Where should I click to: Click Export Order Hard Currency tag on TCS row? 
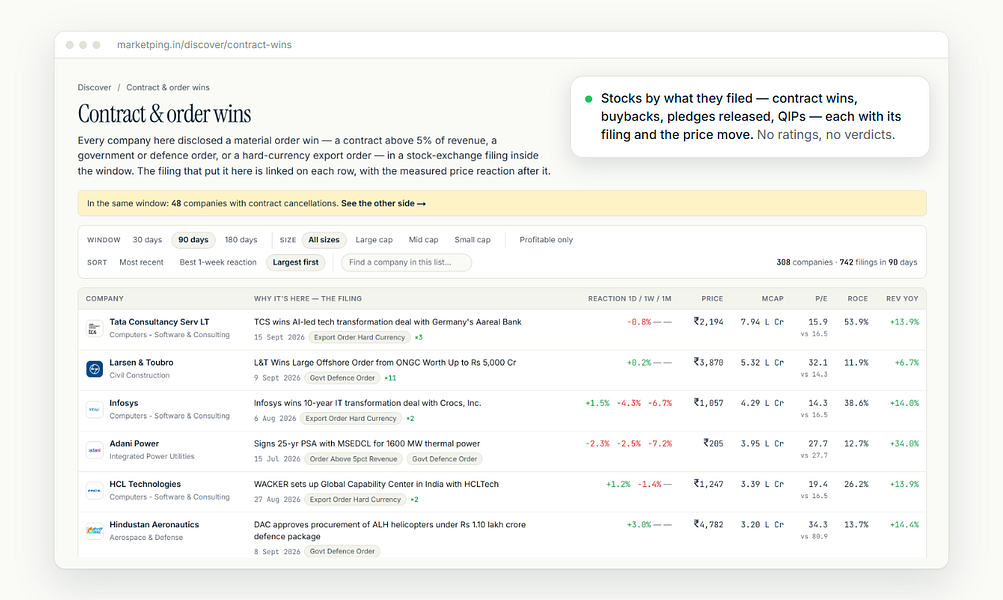pos(359,337)
